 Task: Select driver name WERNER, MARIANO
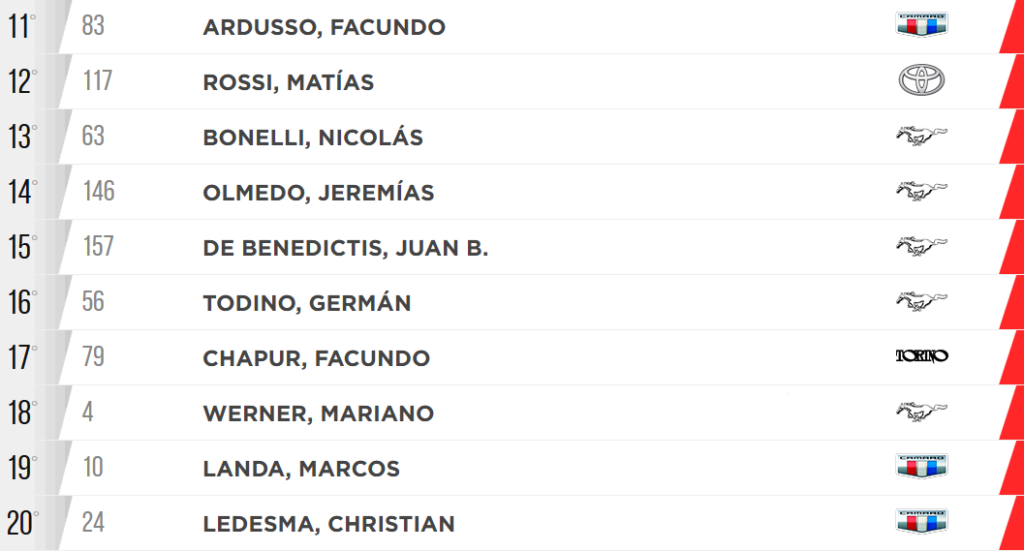click(318, 414)
